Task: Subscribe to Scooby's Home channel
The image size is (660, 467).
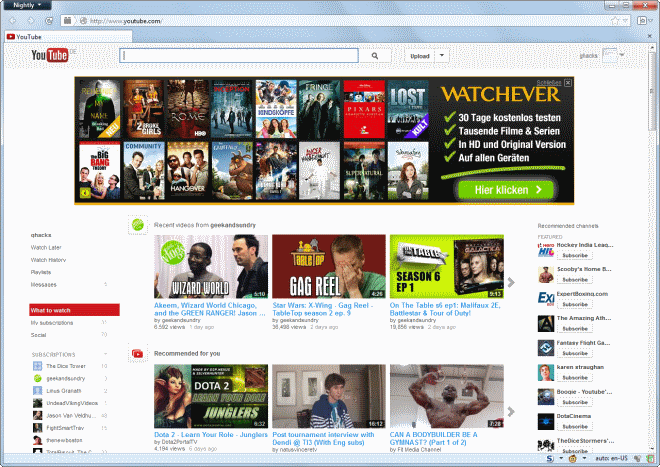Action: [x=575, y=280]
